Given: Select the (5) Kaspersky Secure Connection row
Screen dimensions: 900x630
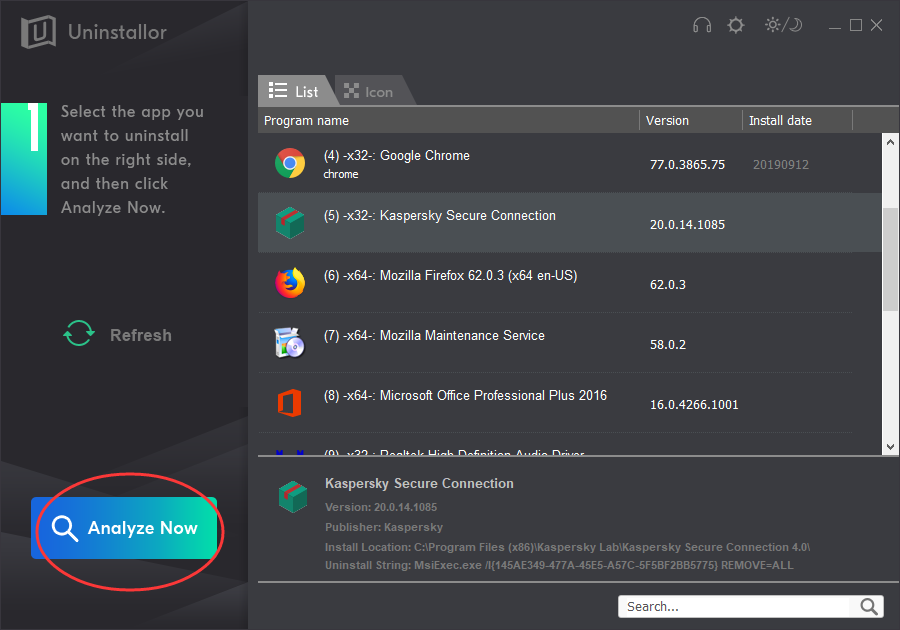Looking at the screenshot, I should (569, 223).
